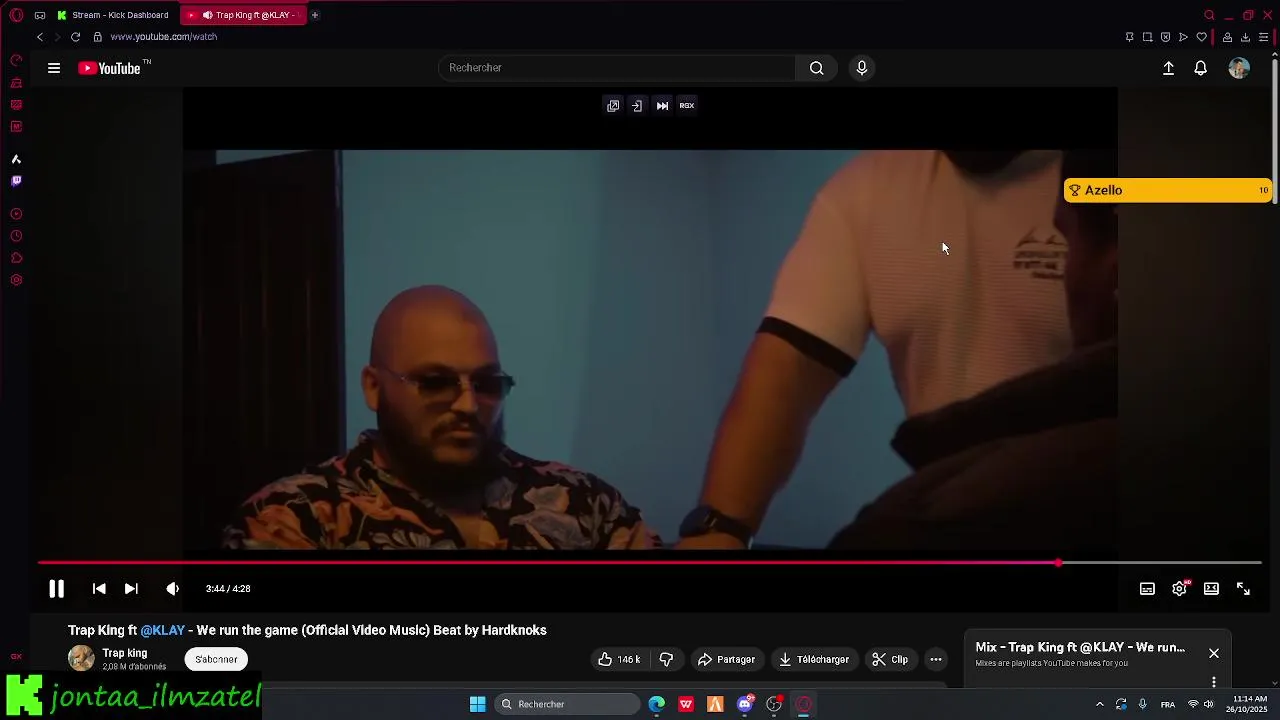Image resolution: width=1280 pixels, height=720 pixels.
Task: Open player settings gear
Action: (1179, 589)
